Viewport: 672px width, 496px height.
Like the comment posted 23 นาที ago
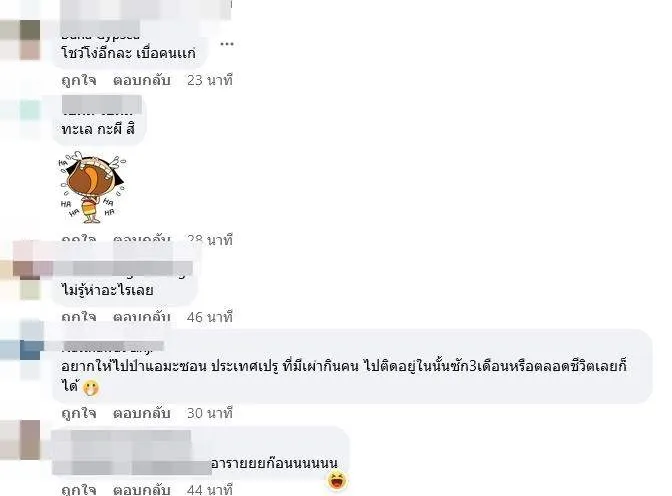click(79, 80)
